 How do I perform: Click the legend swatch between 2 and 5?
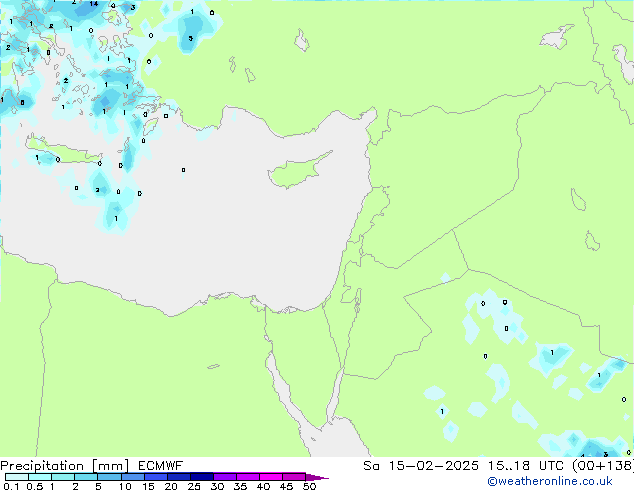pos(86,477)
